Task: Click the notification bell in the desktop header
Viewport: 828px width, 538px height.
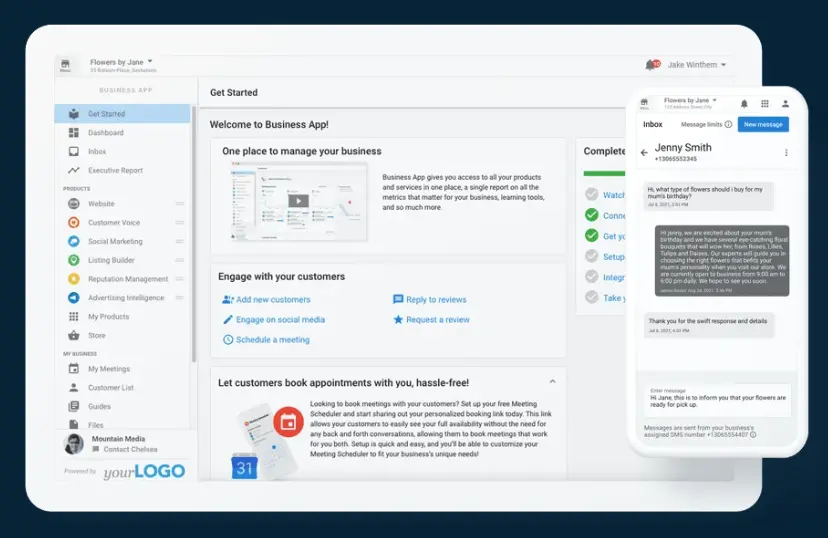Action: [x=652, y=65]
